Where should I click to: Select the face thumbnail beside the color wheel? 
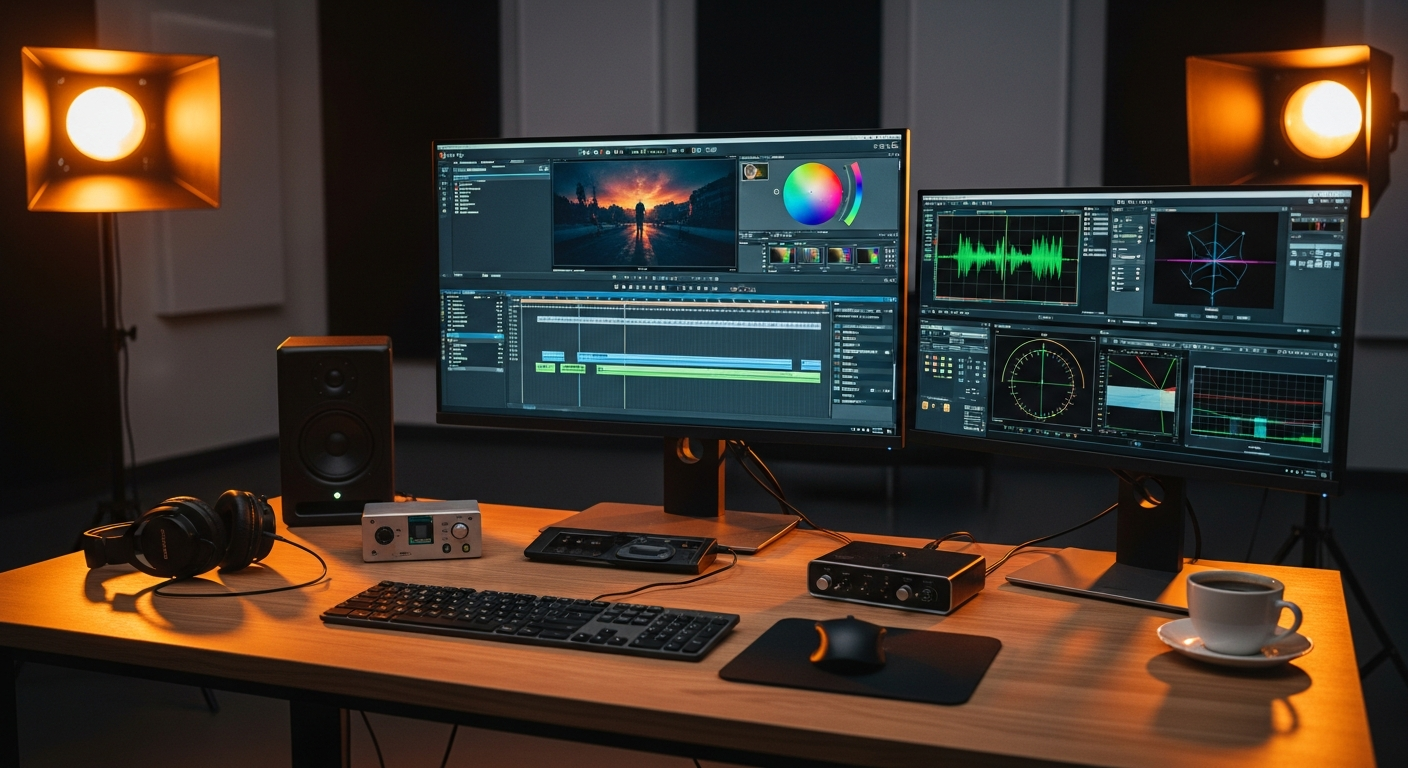[x=754, y=171]
